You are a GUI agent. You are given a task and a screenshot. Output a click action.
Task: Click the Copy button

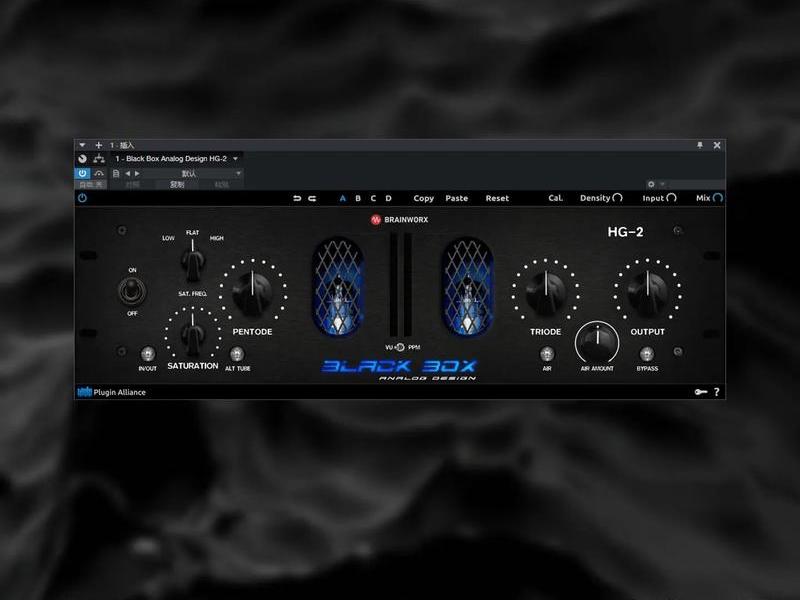point(423,198)
